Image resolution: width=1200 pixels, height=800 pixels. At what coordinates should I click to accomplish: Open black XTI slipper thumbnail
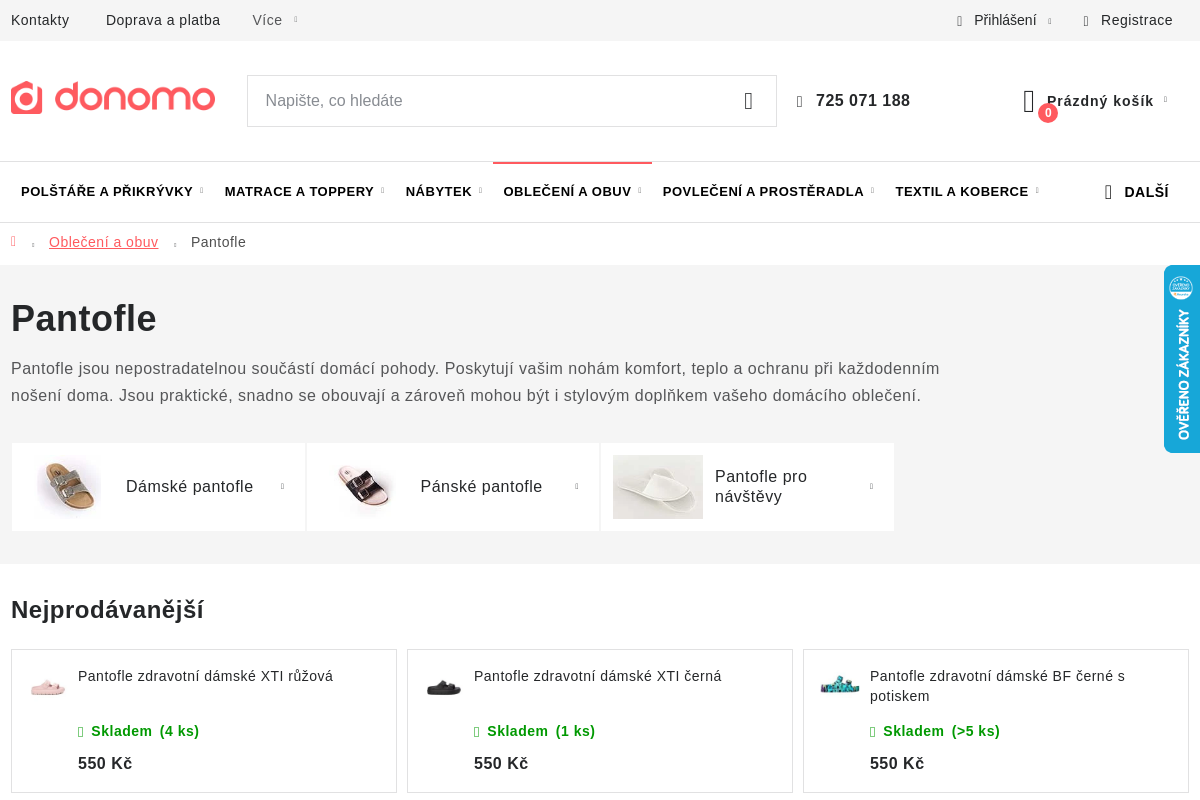[x=444, y=687]
